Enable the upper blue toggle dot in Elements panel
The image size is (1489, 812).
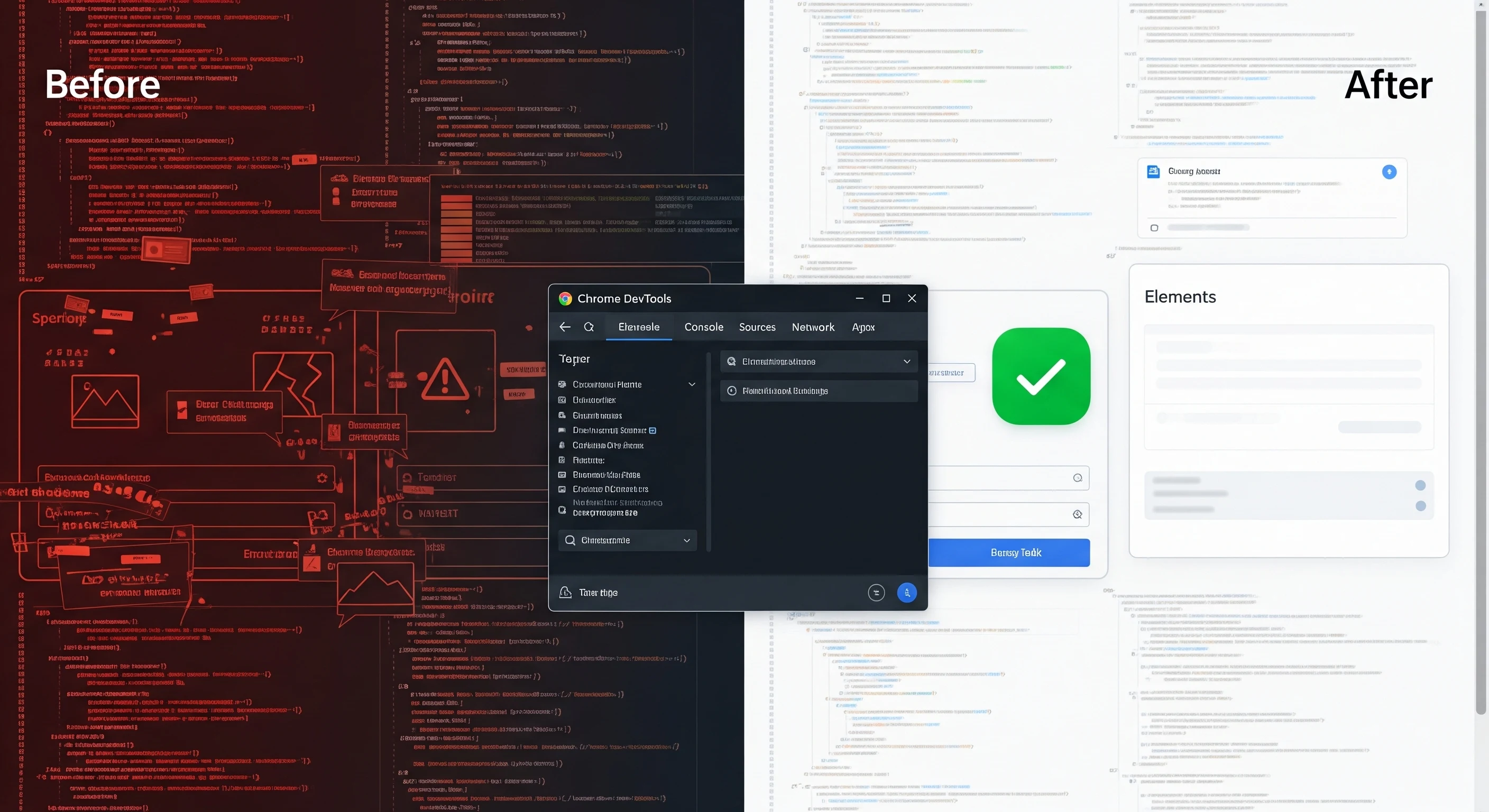pyautogui.click(x=1422, y=486)
